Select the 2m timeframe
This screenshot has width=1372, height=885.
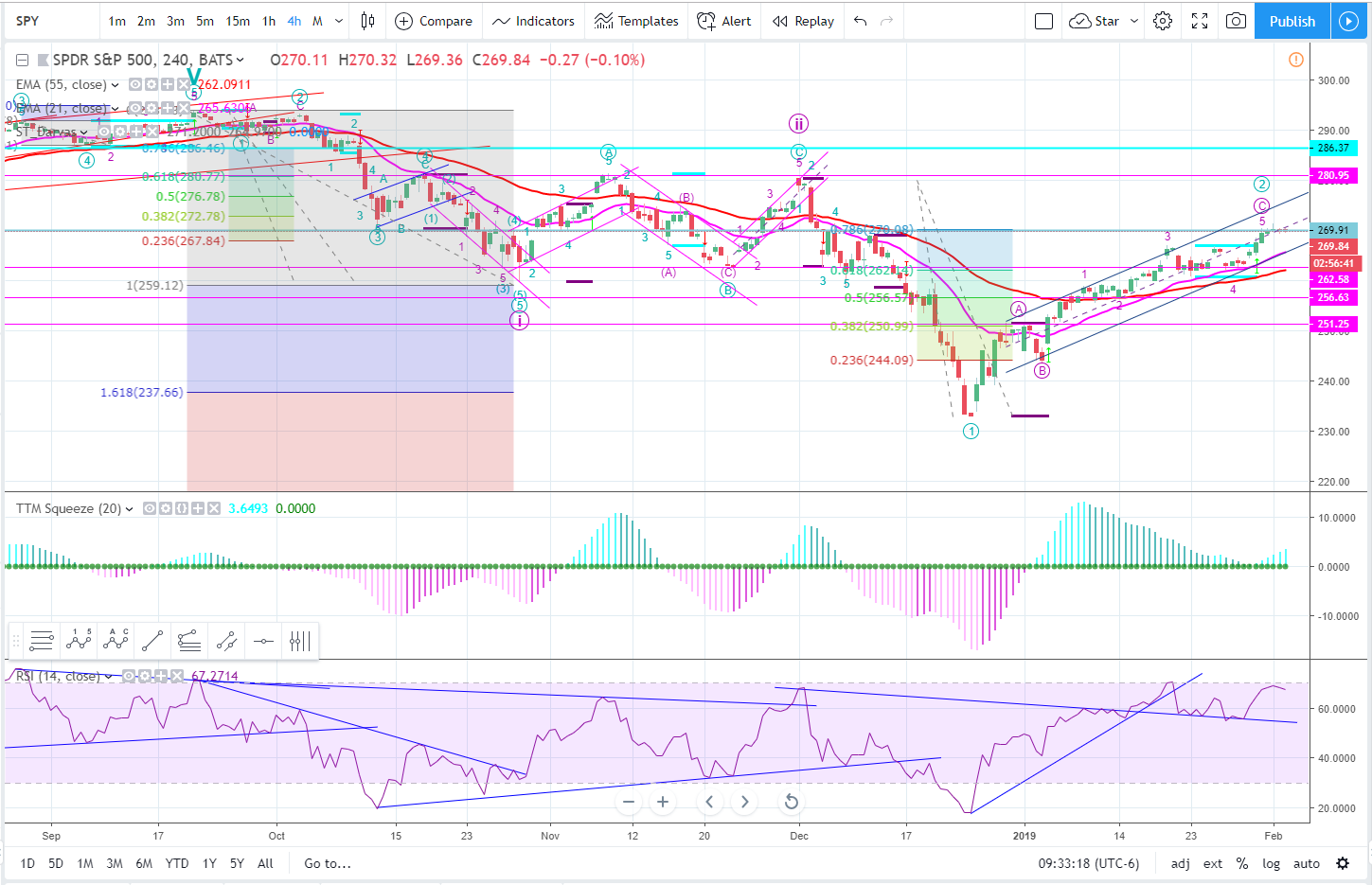146,21
